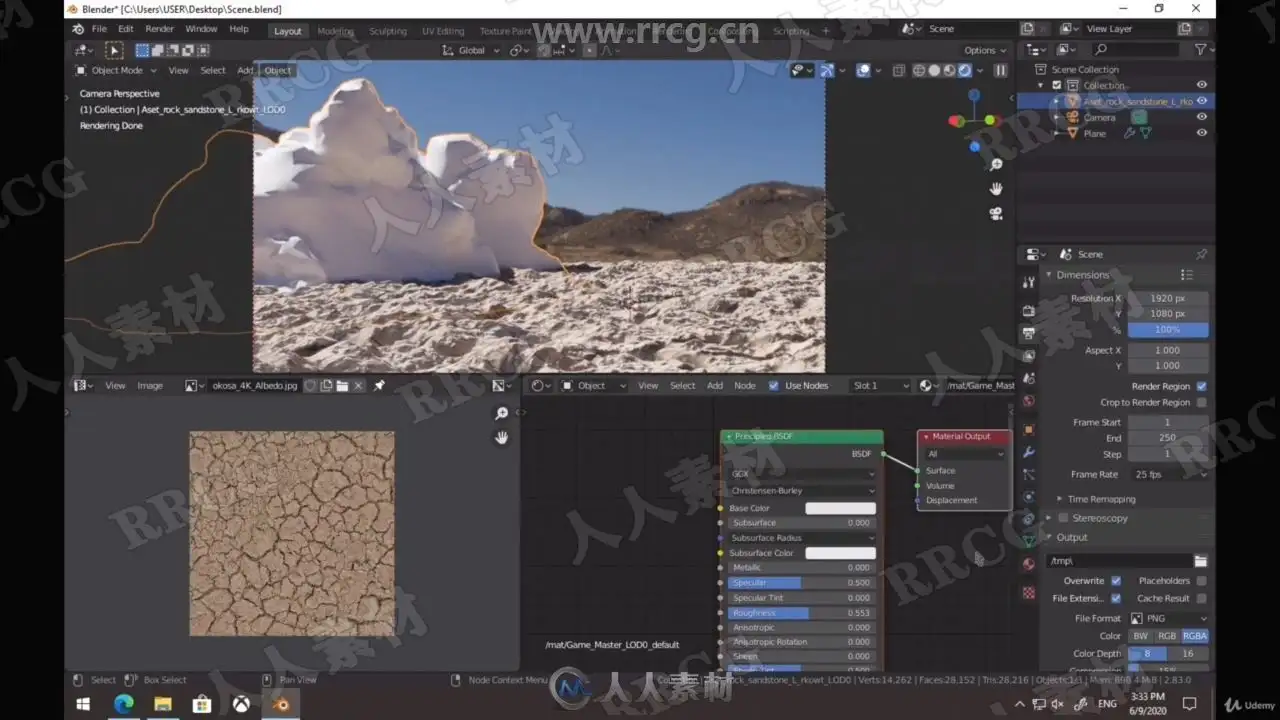Image resolution: width=1280 pixels, height=720 pixels.
Task: Uncheck Use Nodes in the node editor
Action: click(x=773, y=385)
